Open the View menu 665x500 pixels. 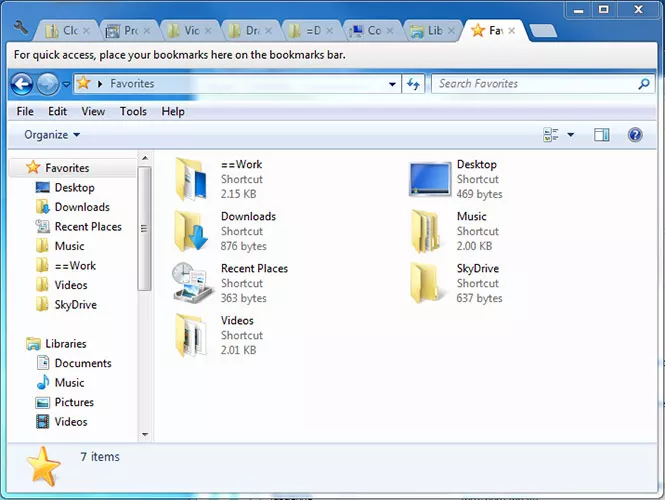pos(93,112)
